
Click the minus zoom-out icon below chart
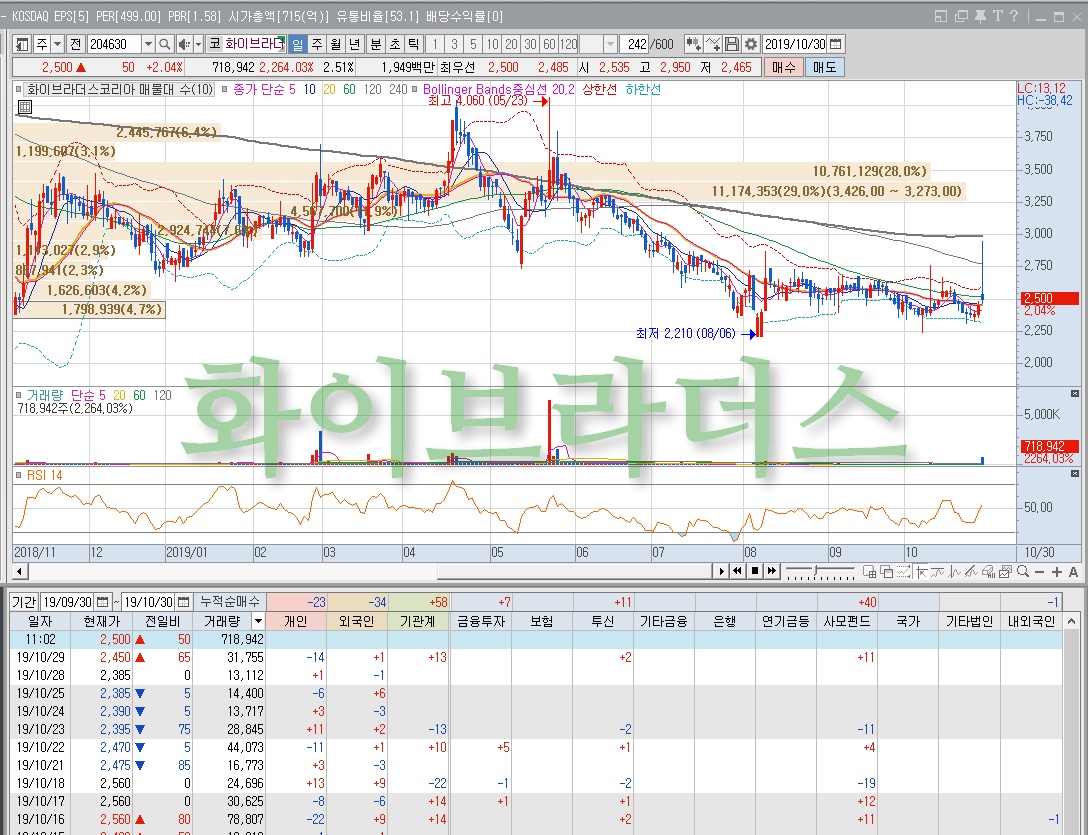coord(1039,571)
